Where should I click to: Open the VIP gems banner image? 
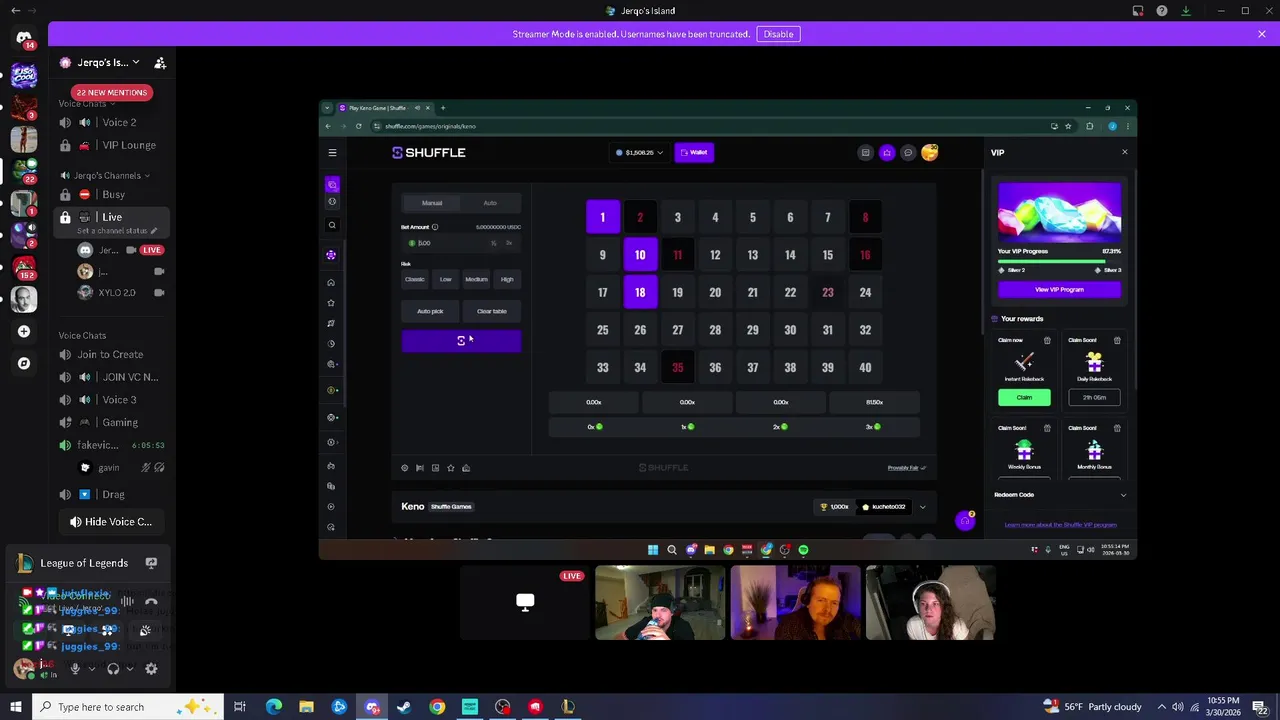pos(1059,212)
